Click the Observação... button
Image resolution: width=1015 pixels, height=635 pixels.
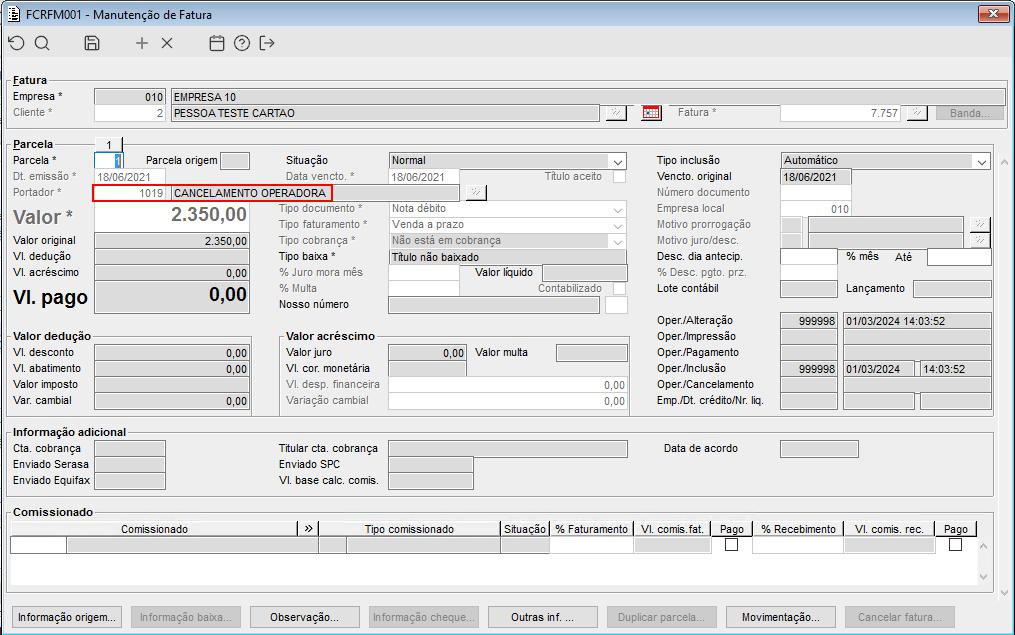304,617
